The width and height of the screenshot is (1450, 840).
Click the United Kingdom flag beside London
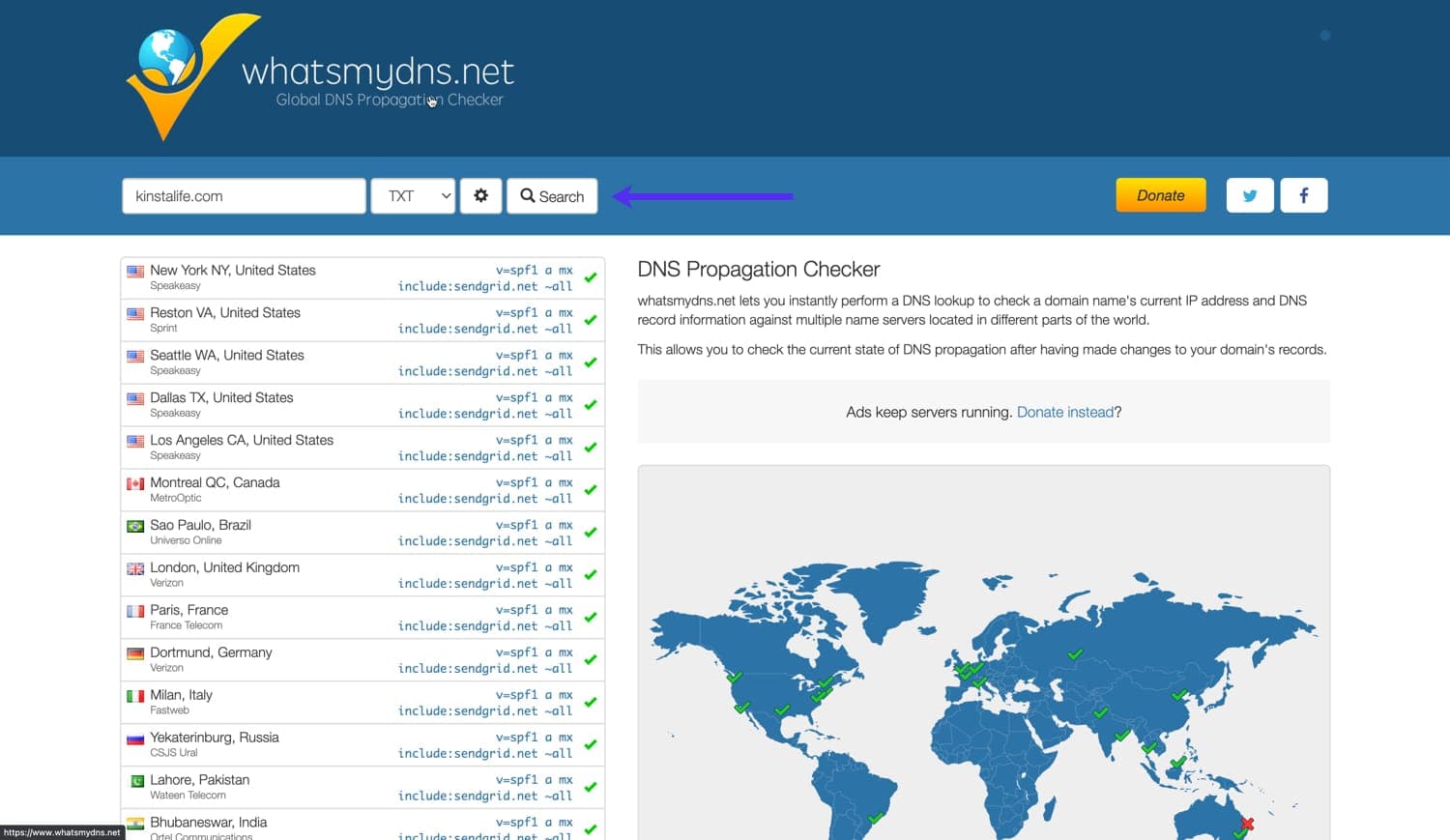(134, 568)
